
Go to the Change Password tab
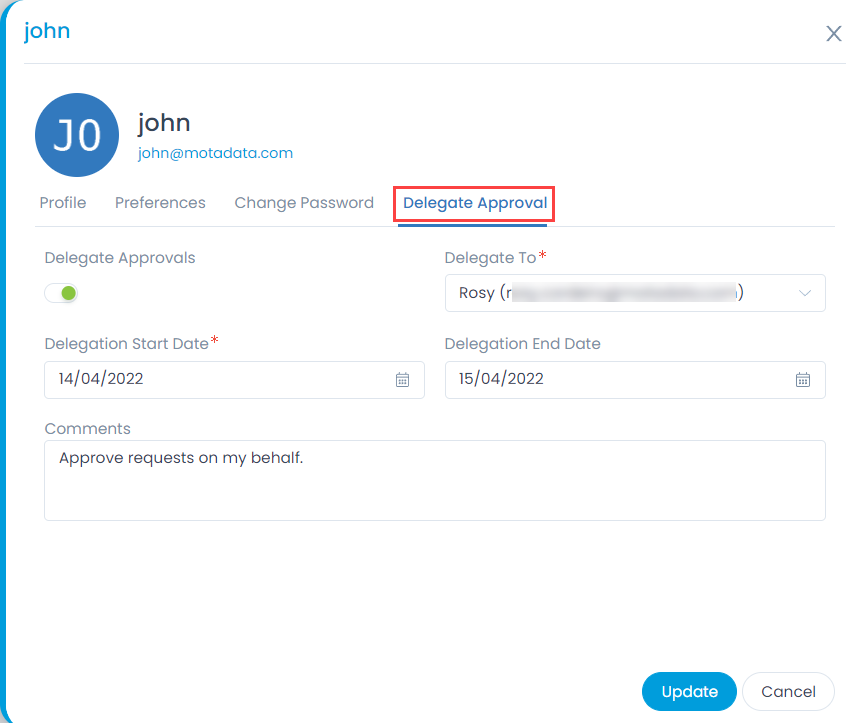coord(304,203)
